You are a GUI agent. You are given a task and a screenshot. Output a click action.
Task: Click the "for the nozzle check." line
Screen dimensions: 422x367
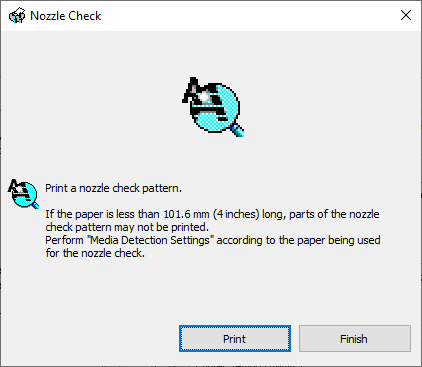pos(95,253)
